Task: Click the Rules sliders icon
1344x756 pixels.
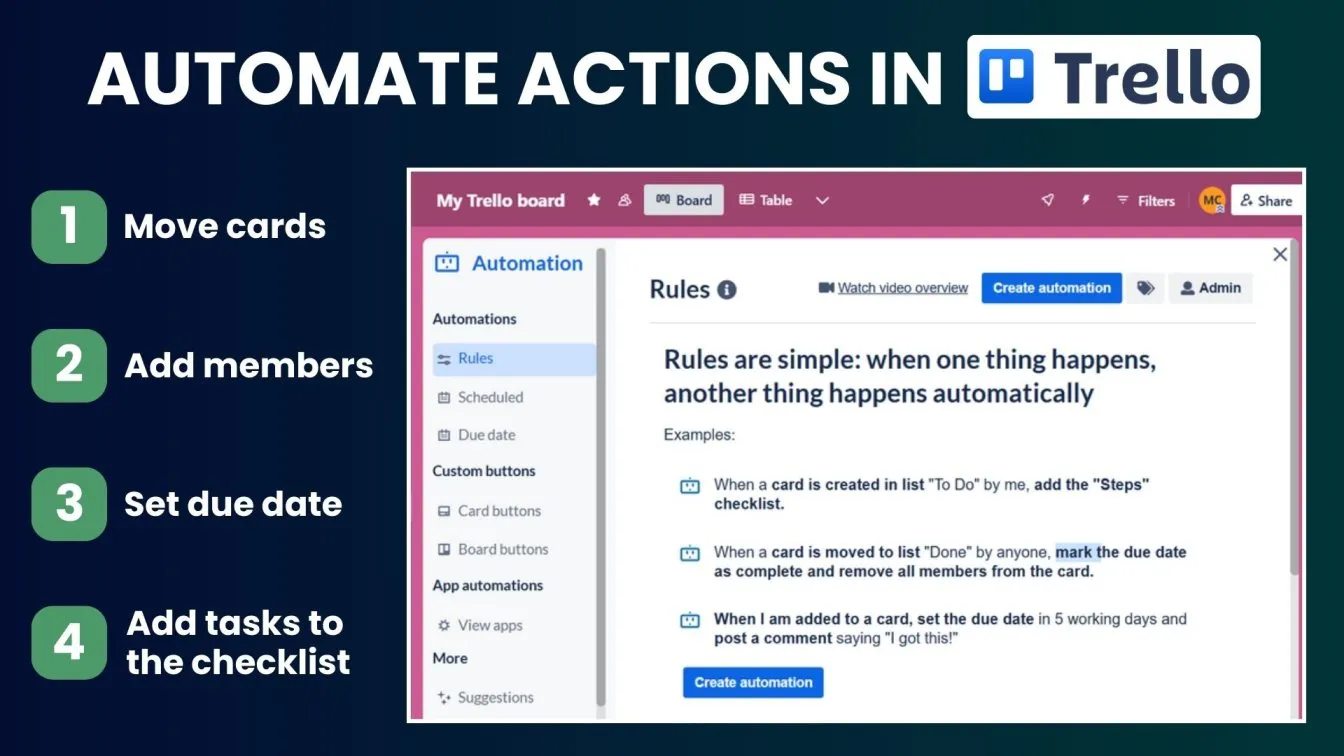Action: click(444, 358)
